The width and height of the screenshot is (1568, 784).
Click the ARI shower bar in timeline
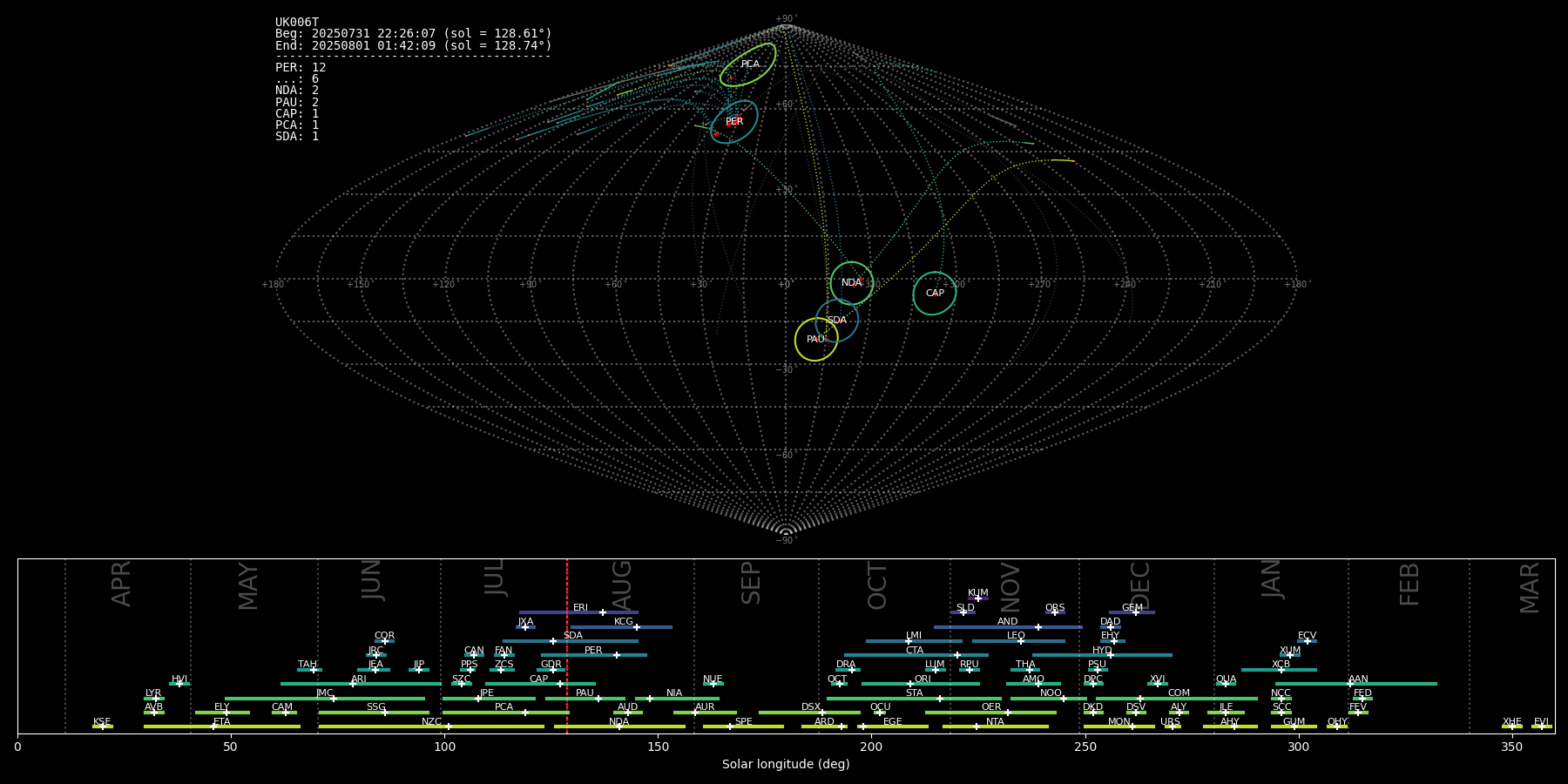point(361,684)
